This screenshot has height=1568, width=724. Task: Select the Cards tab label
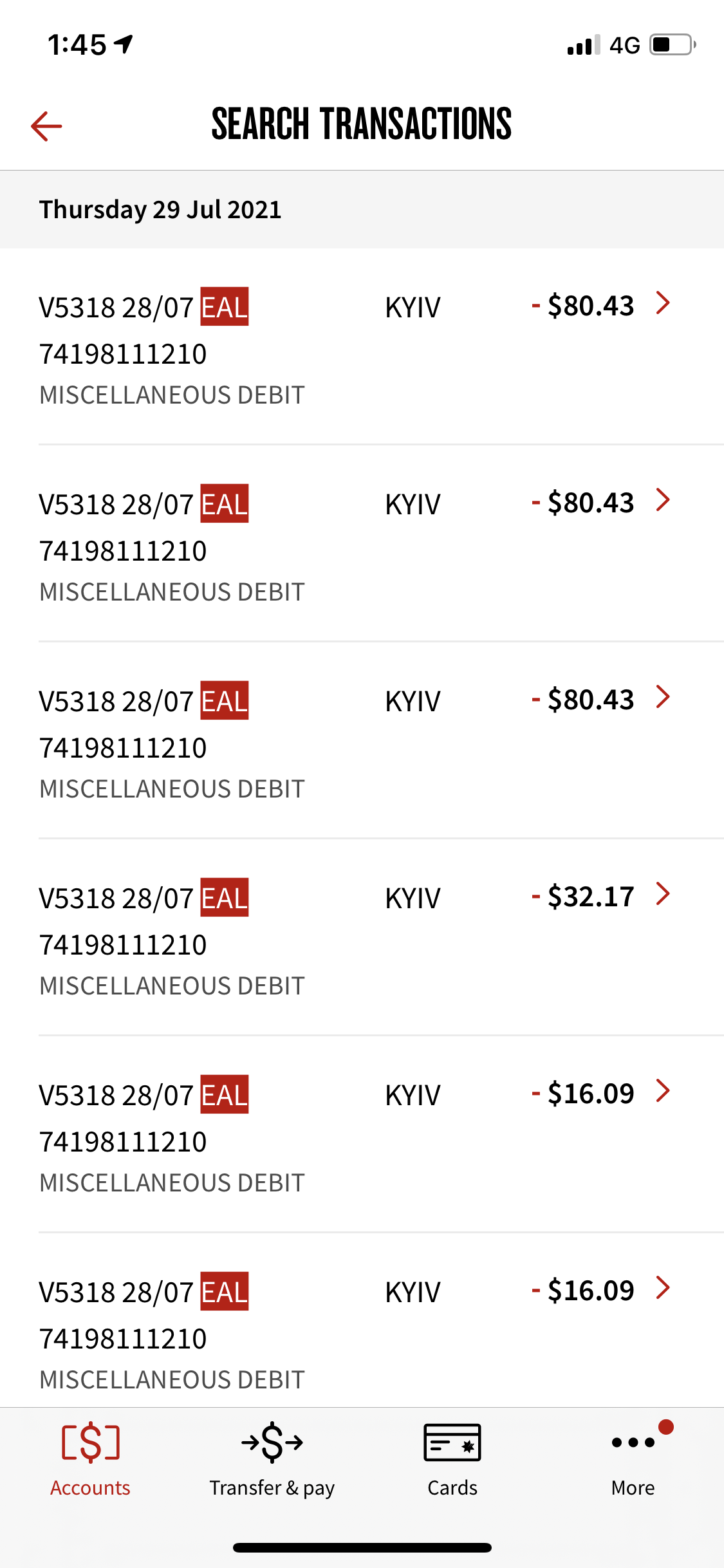pyautogui.click(x=452, y=1488)
